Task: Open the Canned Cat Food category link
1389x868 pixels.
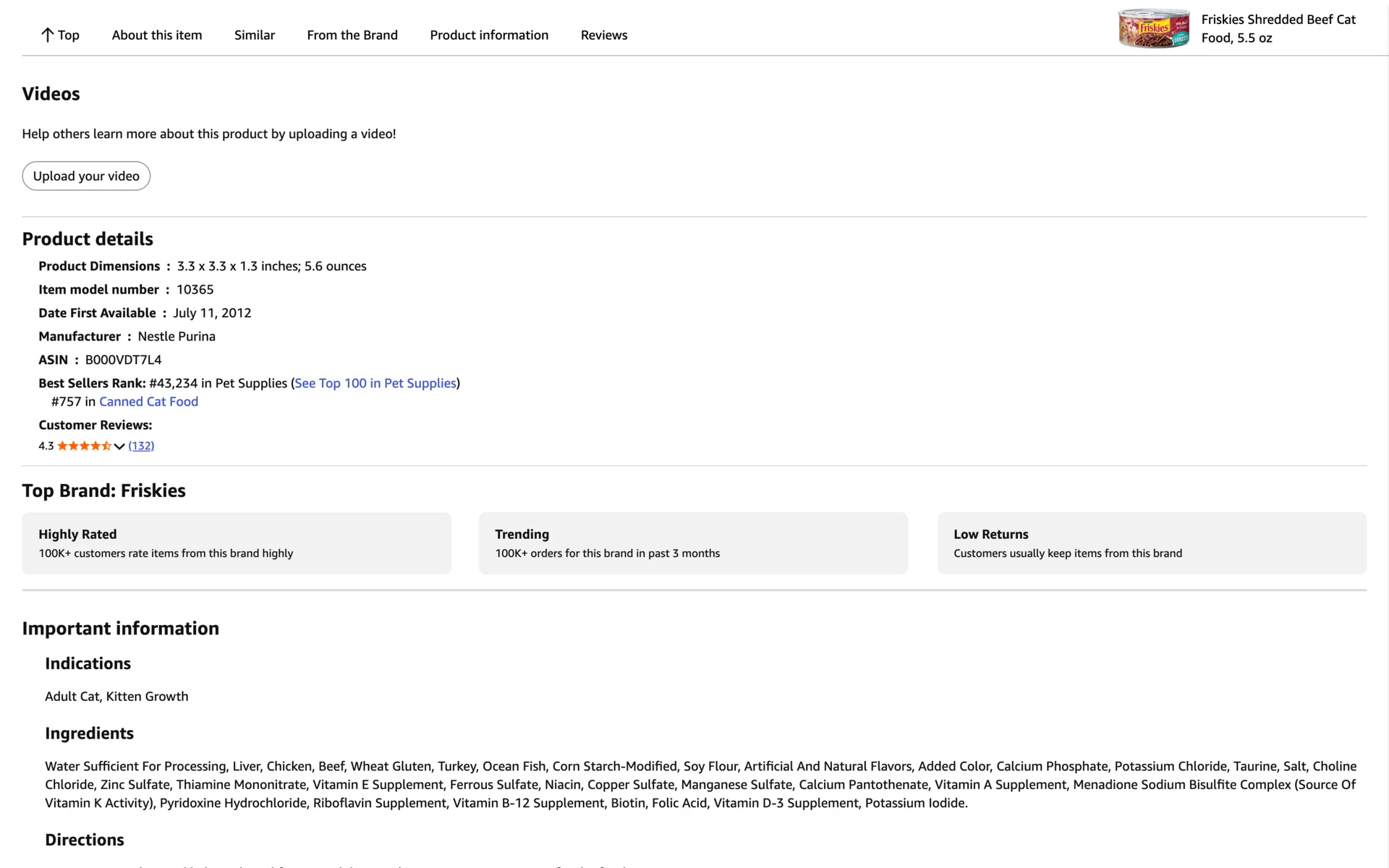Action: (x=148, y=401)
